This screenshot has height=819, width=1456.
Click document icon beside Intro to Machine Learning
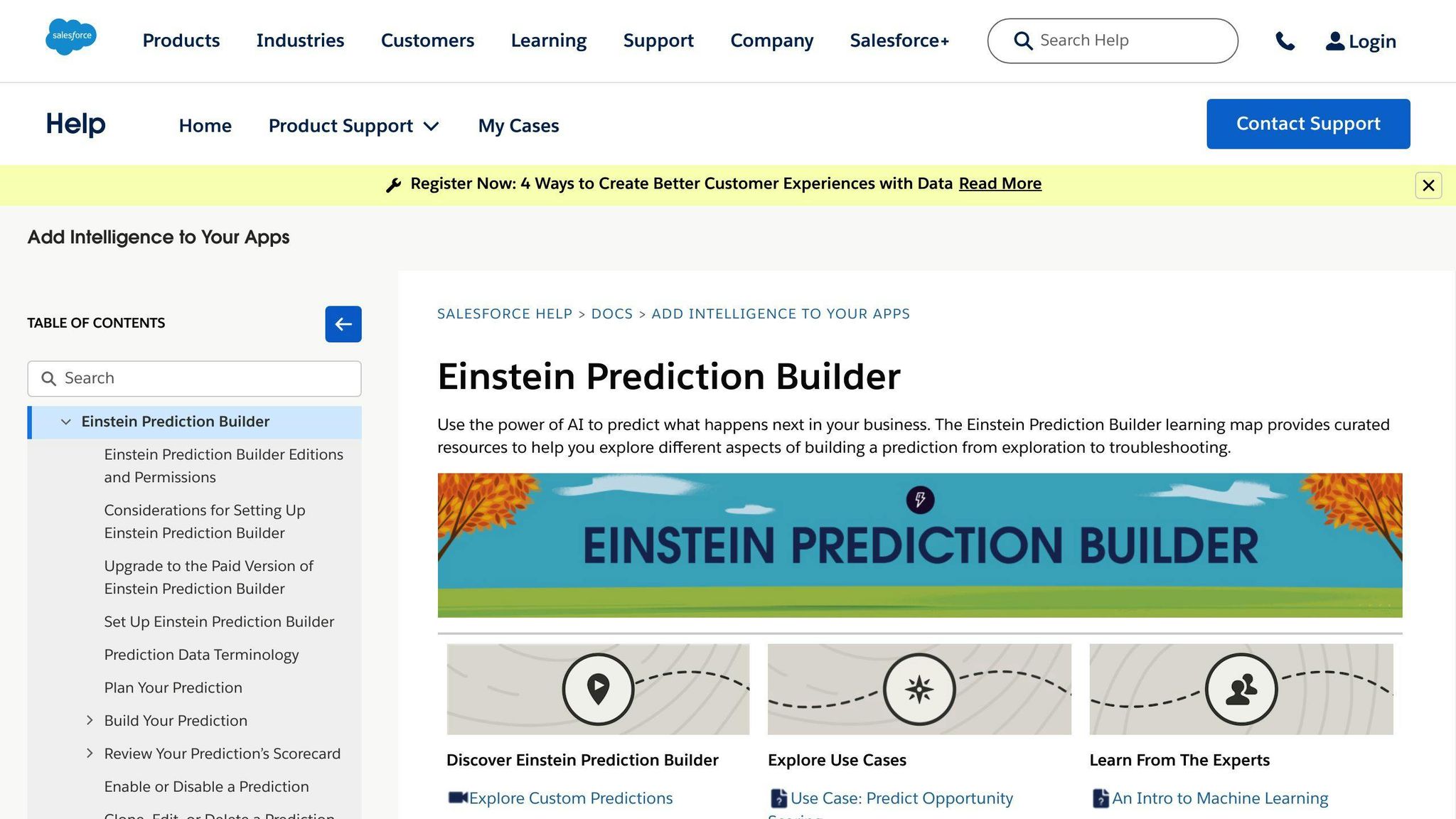coord(1101,798)
